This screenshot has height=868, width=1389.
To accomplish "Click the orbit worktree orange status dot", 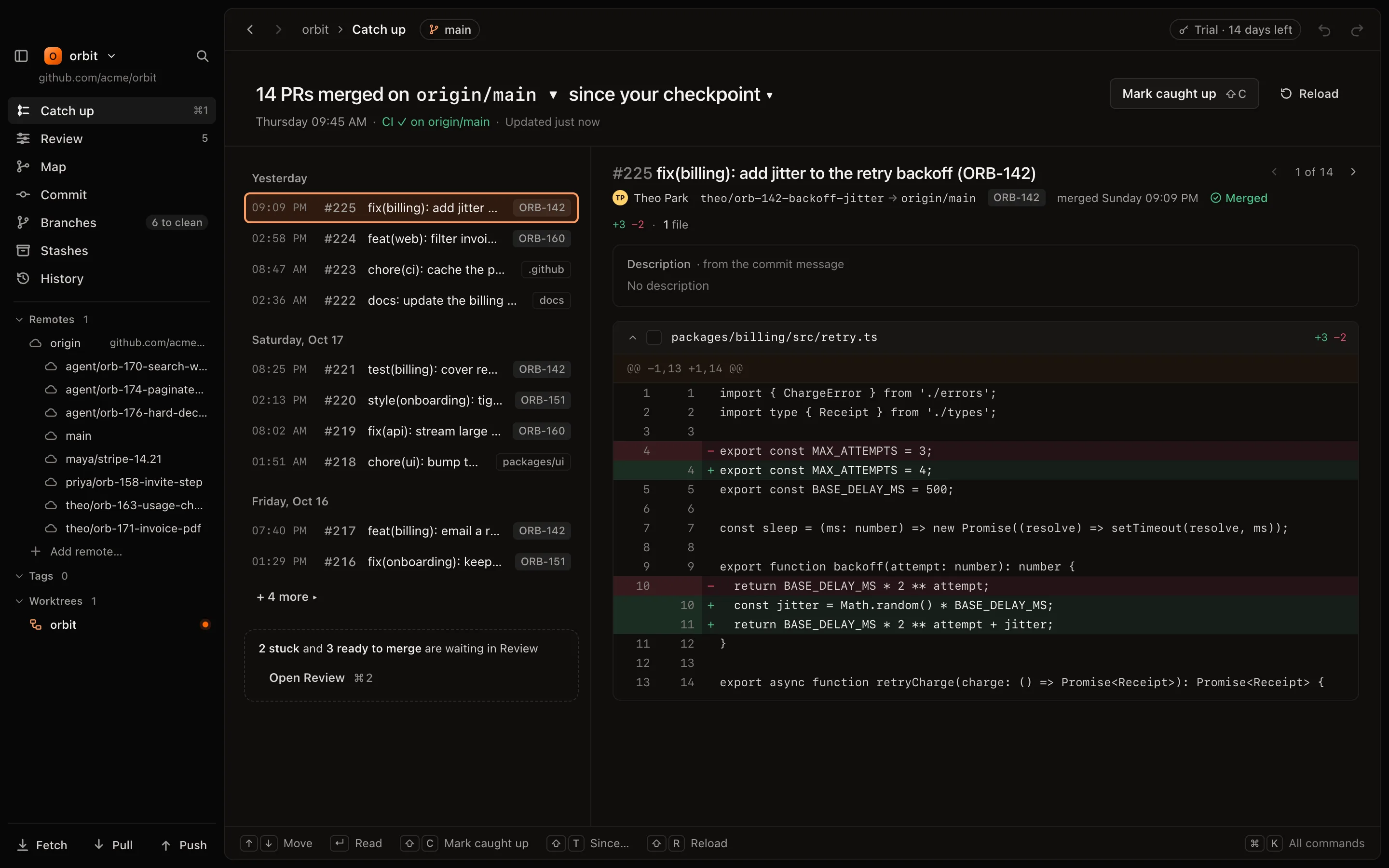I will 205,624.
